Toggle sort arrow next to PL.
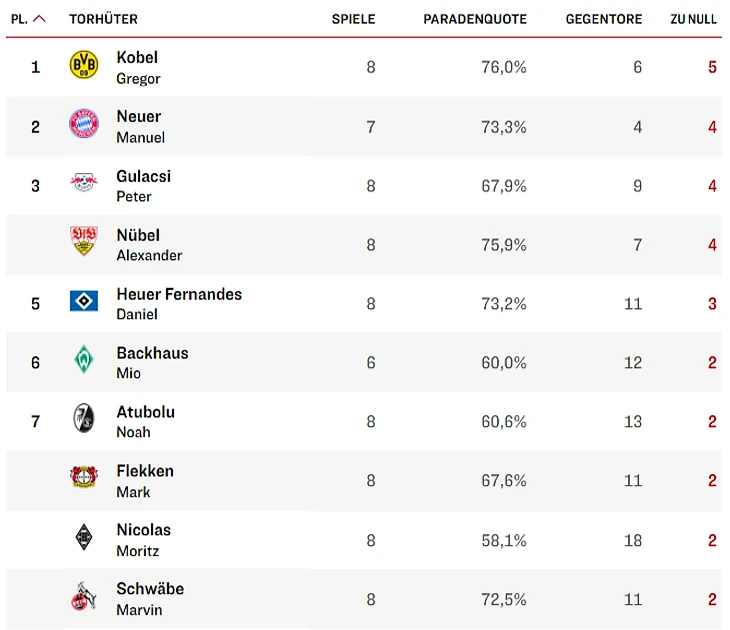This screenshot has height=630, width=730. tap(39, 19)
